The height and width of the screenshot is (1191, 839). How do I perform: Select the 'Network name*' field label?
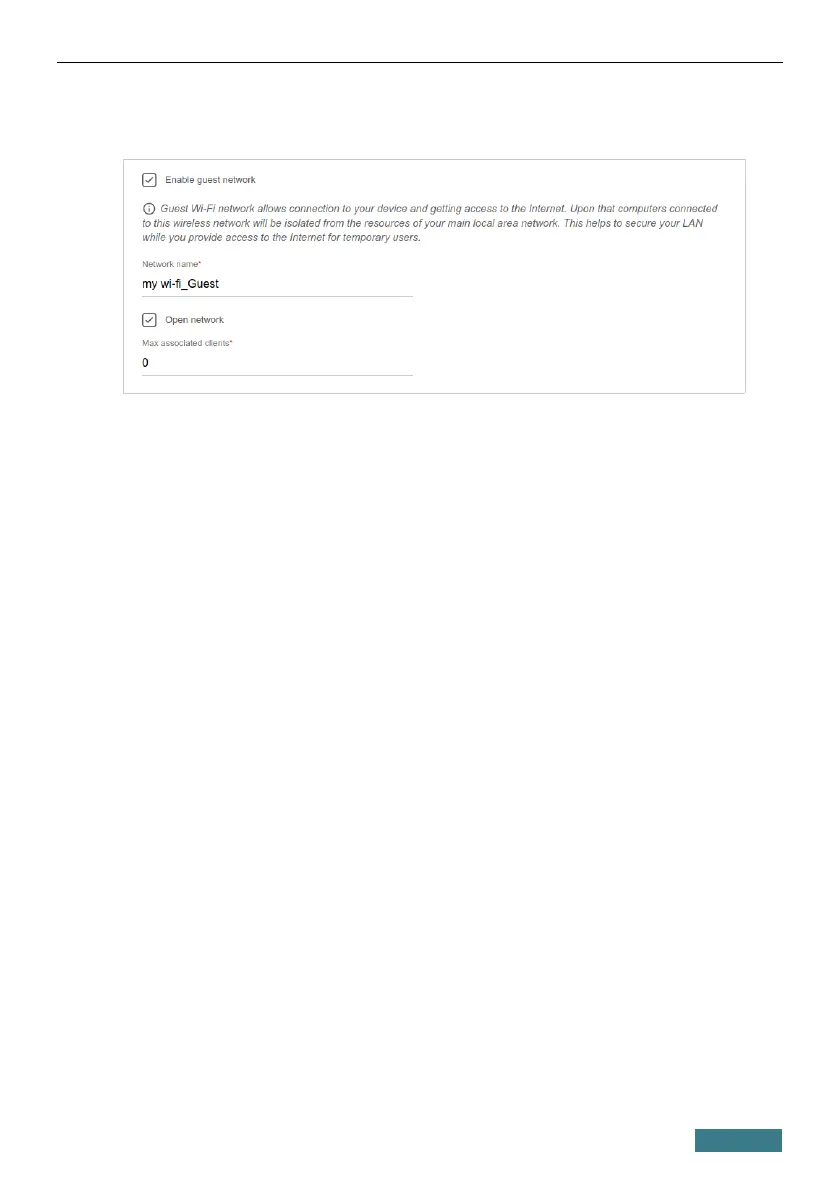[172, 264]
